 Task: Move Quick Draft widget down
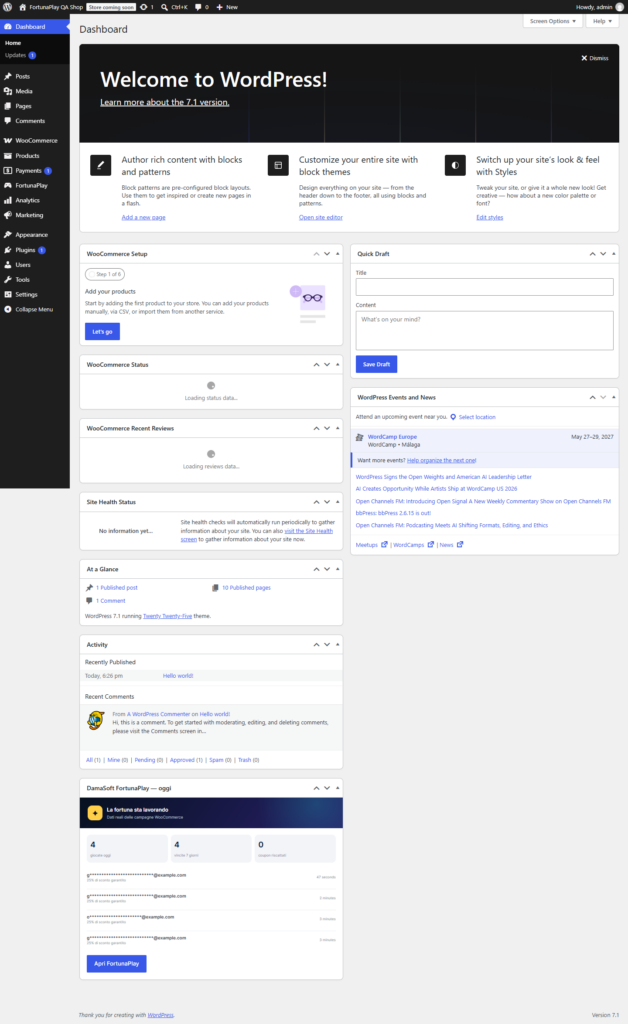coord(603,254)
